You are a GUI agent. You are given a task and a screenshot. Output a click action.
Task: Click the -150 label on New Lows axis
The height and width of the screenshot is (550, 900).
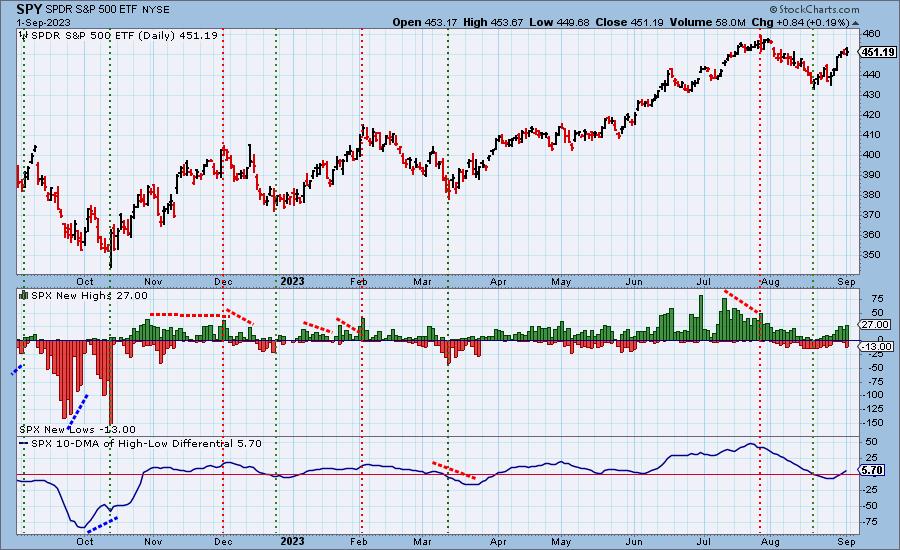872,423
